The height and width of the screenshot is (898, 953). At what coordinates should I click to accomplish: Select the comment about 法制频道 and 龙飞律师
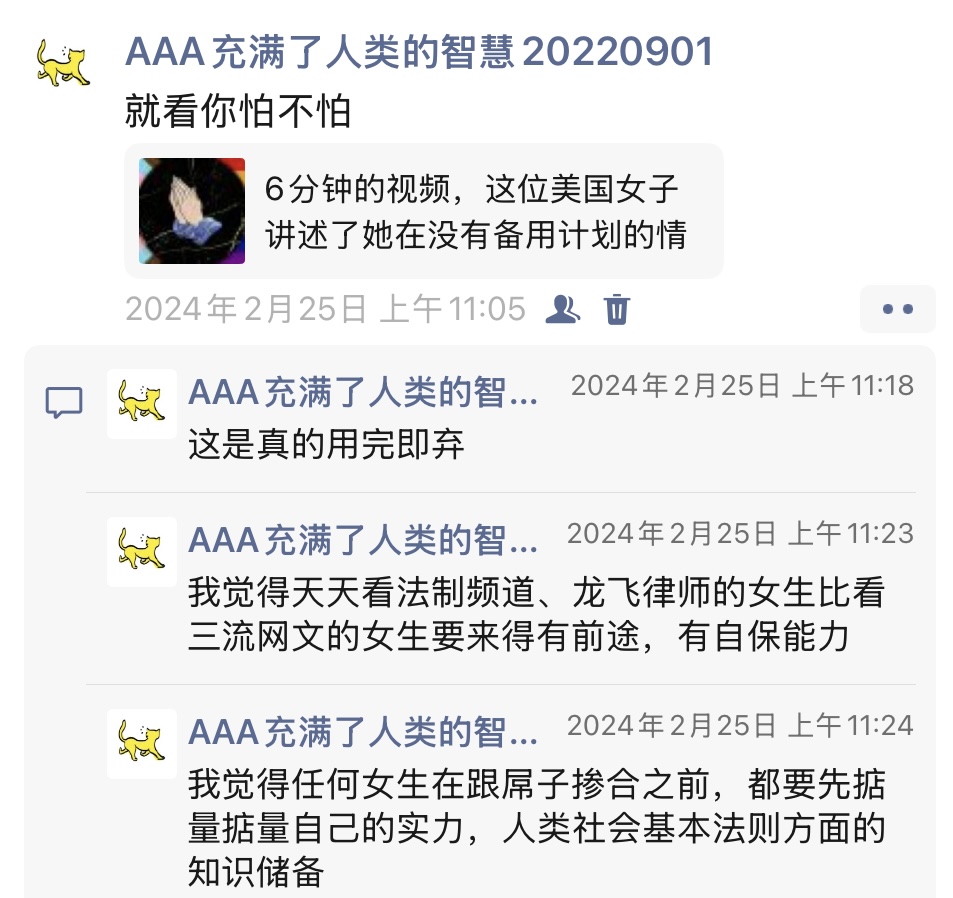pyautogui.click(x=536, y=614)
